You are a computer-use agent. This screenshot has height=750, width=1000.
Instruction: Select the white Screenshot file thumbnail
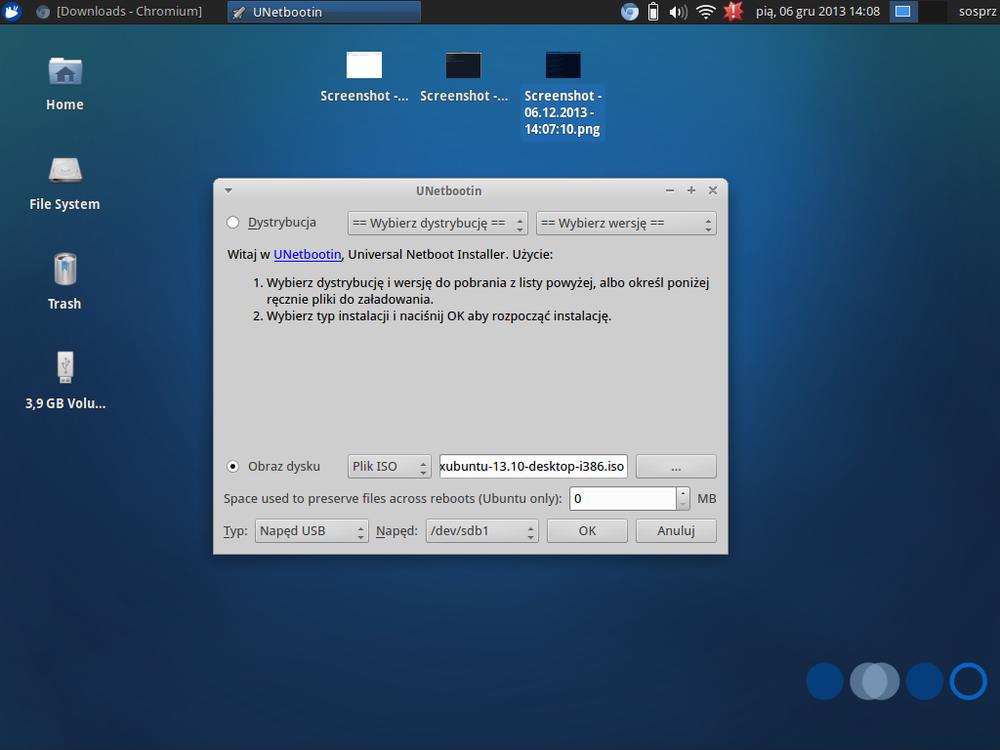364,65
